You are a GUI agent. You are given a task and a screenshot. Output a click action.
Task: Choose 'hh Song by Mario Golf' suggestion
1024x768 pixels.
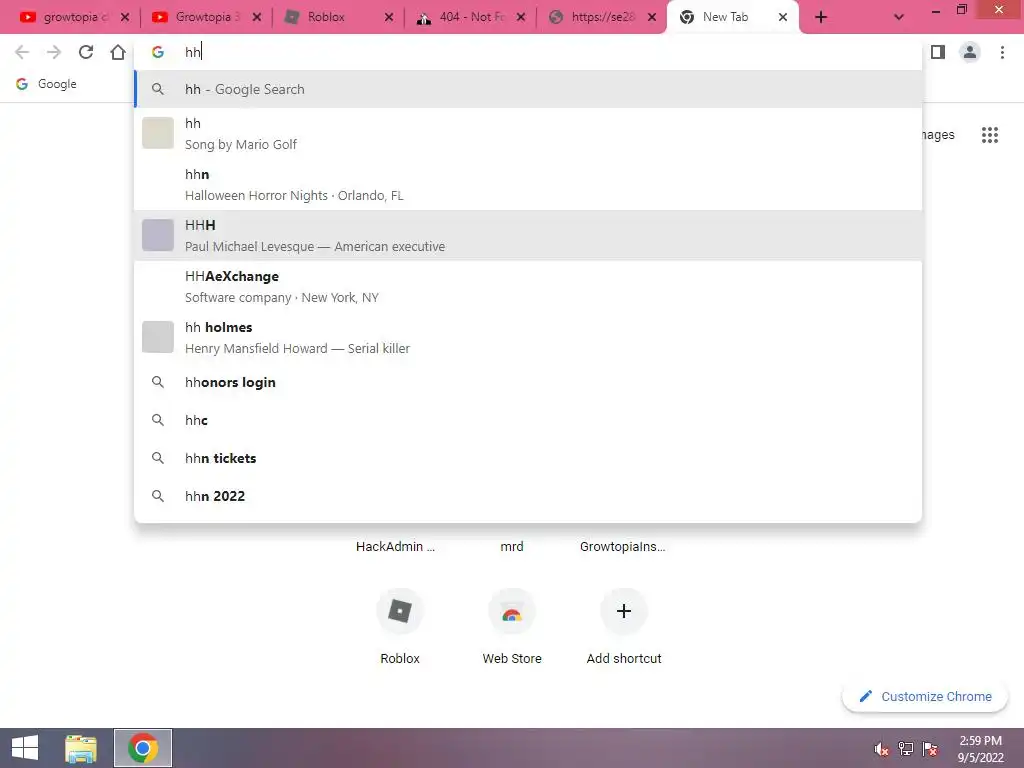(528, 133)
